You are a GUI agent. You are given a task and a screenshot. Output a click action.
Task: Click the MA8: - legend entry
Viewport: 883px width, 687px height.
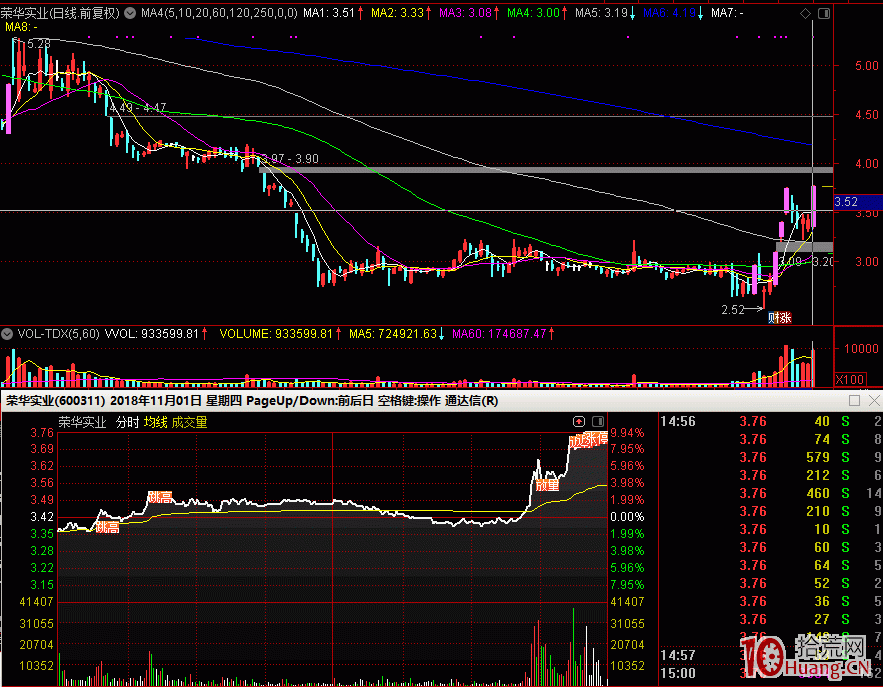pos(21,26)
